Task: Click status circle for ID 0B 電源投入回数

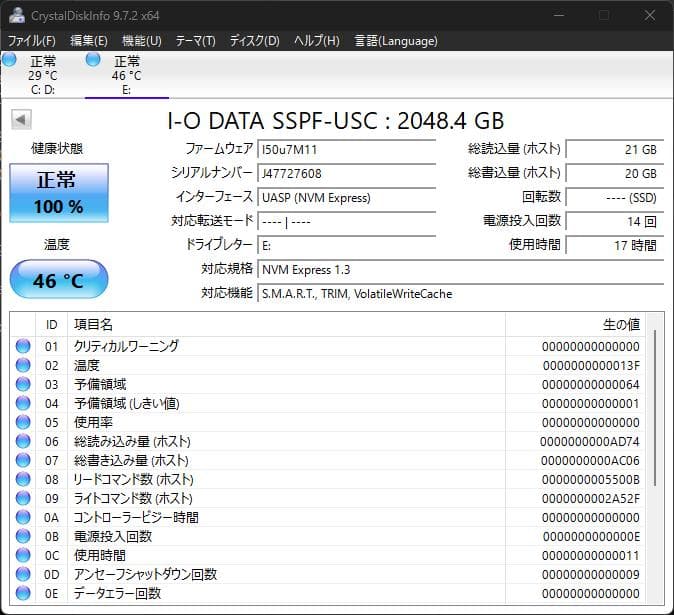Action: [x=23, y=536]
